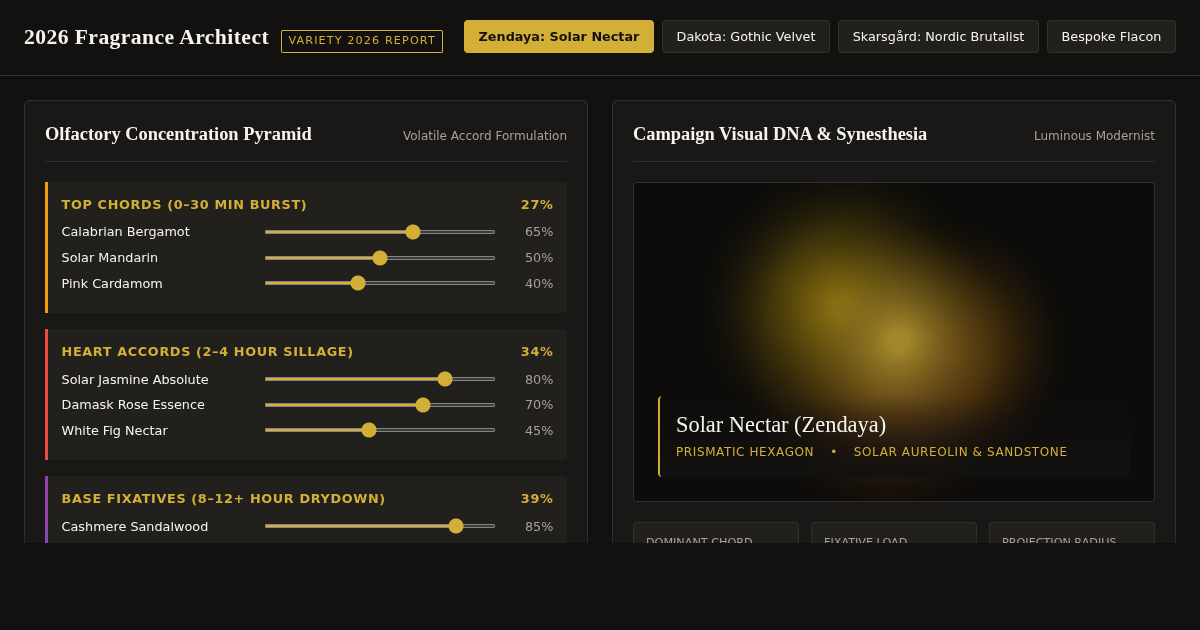This screenshot has height=630, width=1200.
Task: Click the 40% Pink Cardamom value
Action: [x=539, y=284]
